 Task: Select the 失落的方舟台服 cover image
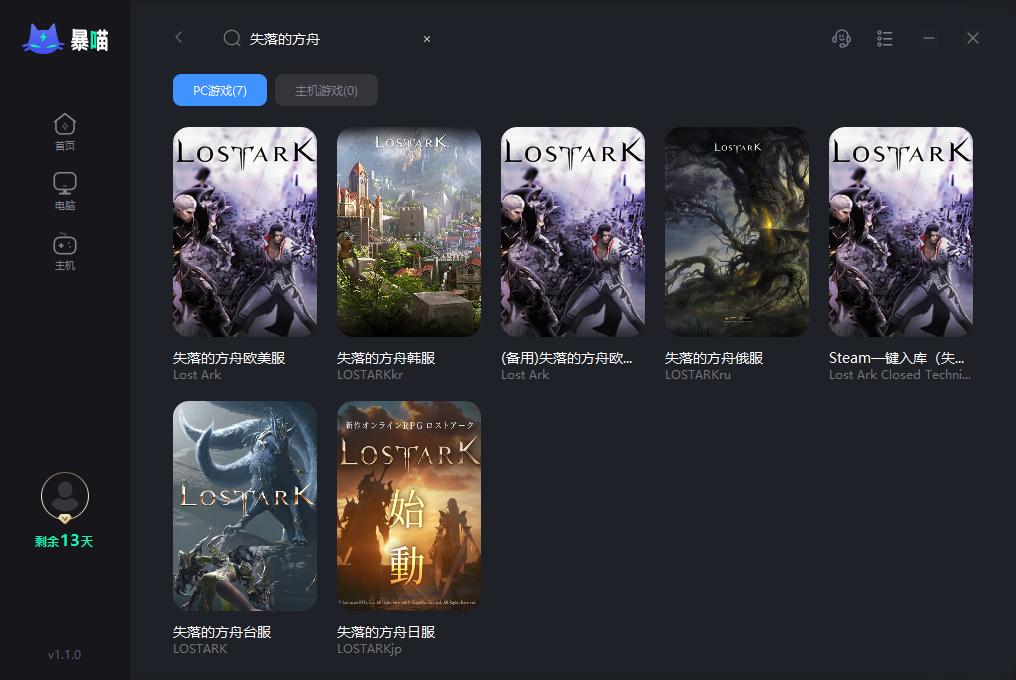tap(245, 506)
